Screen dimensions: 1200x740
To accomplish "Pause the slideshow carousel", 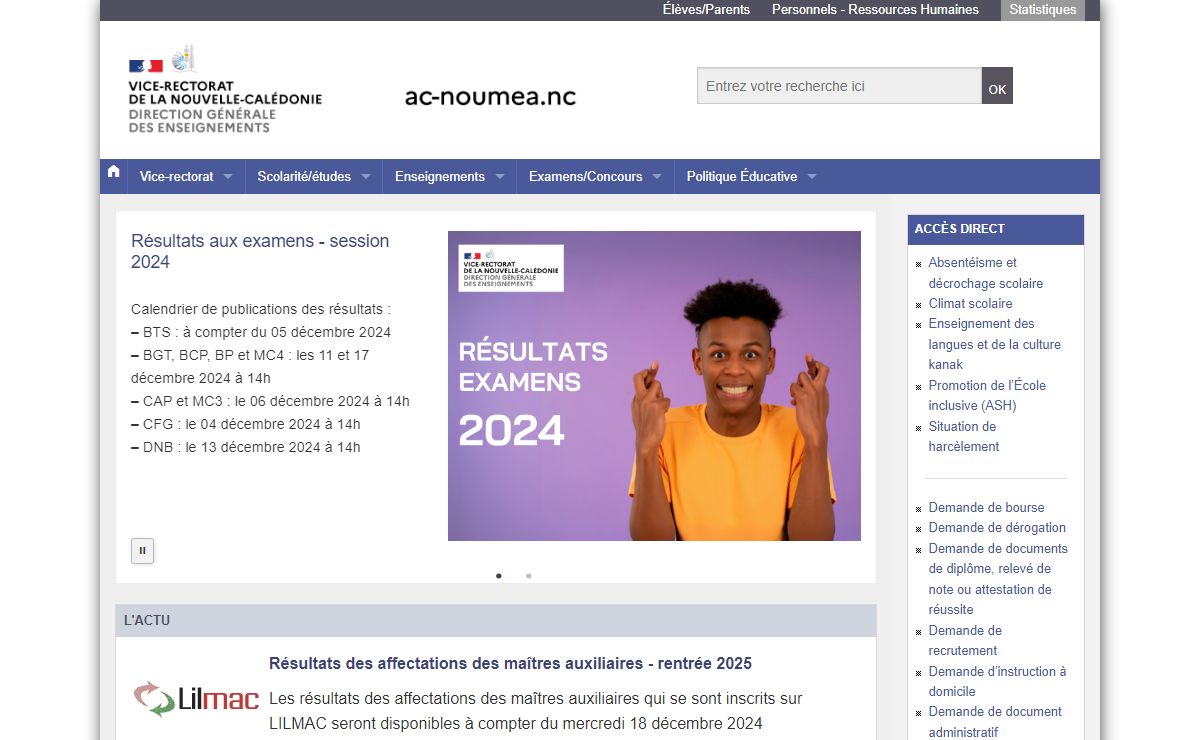I will click(x=142, y=550).
